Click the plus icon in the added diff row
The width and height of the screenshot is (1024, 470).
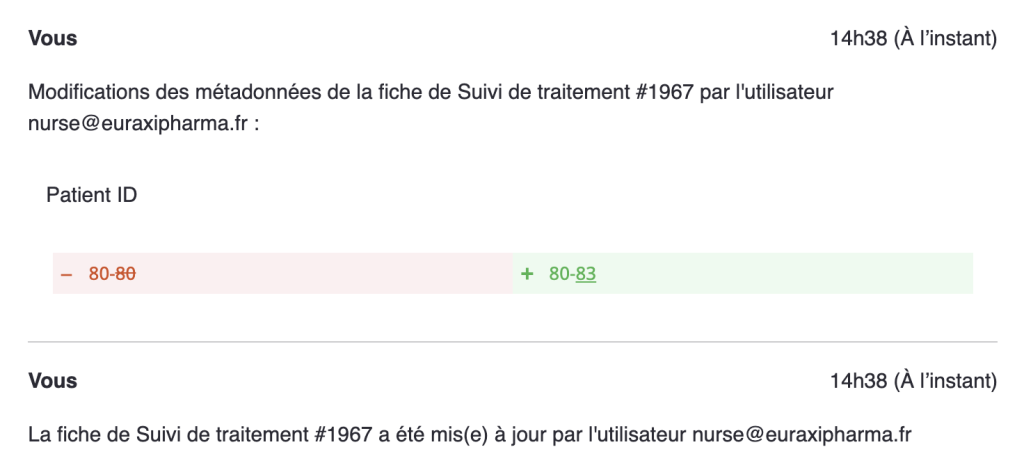coord(527,274)
